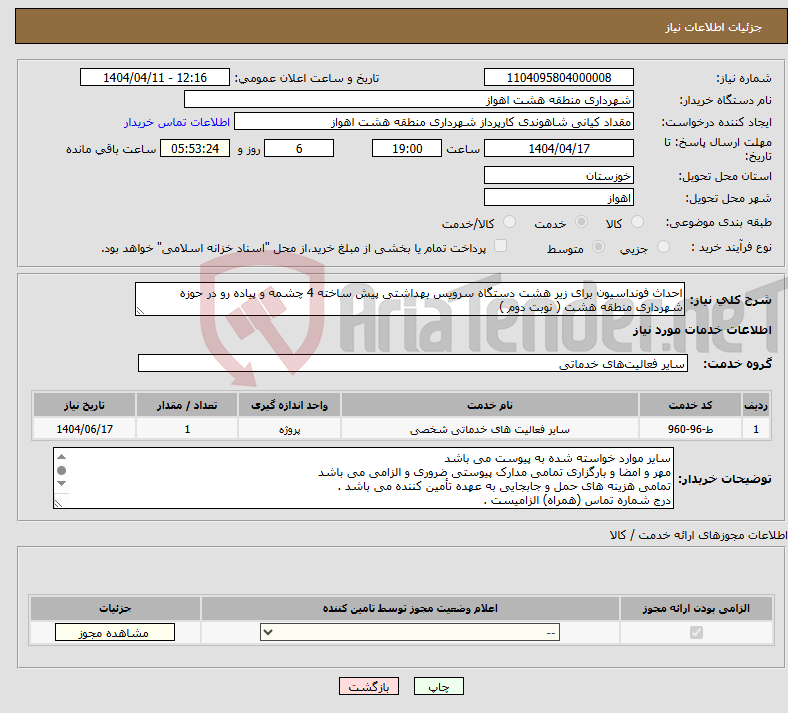This screenshot has height=713, width=788.
Task: Click the شرح کلی نیاز text area
Action: click(x=410, y=299)
